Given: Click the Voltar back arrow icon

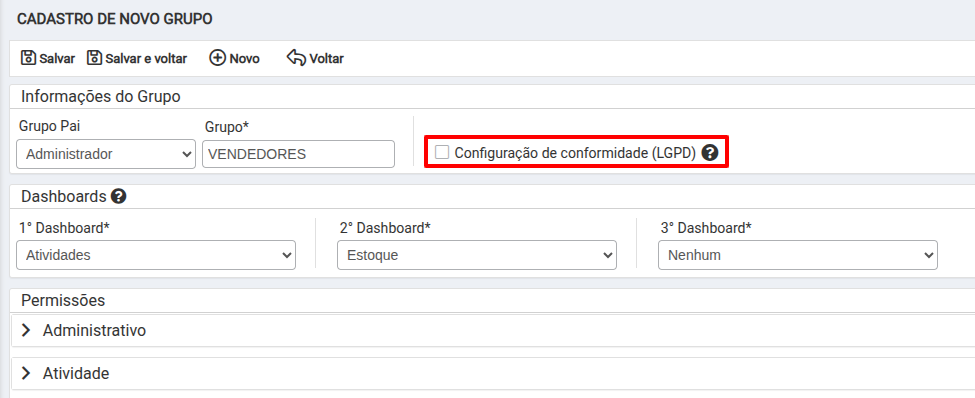Looking at the screenshot, I should pyautogui.click(x=296, y=58).
